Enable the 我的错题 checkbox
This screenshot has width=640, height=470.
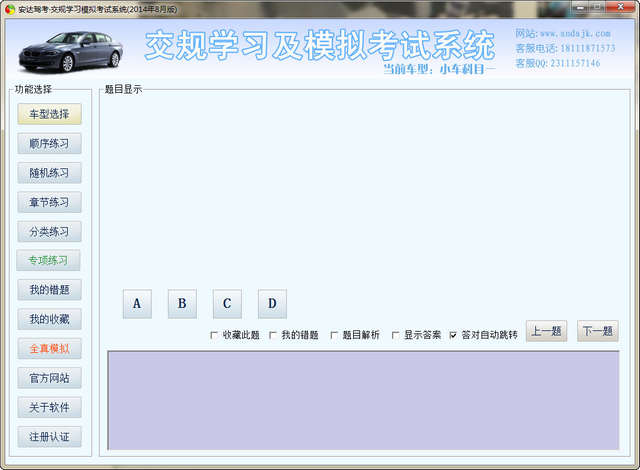273,335
